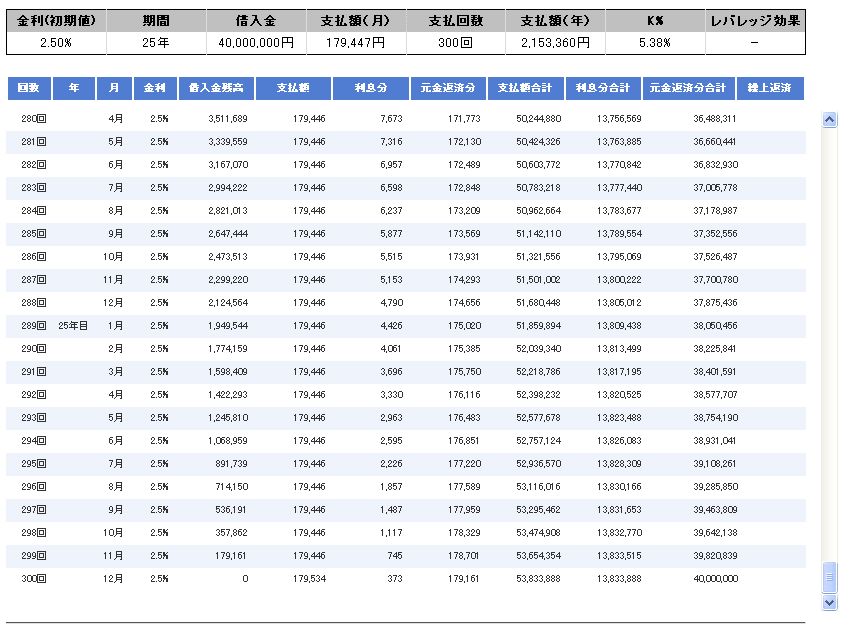
Task: Click the 利息分 column header
Action: pyautogui.click(x=371, y=88)
